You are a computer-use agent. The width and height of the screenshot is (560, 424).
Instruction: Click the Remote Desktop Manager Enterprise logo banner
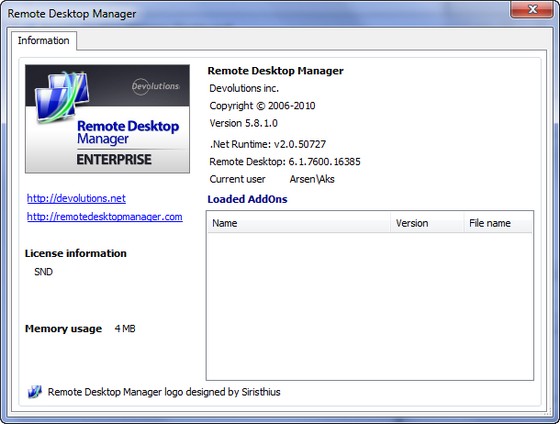click(x=107, y=119)
